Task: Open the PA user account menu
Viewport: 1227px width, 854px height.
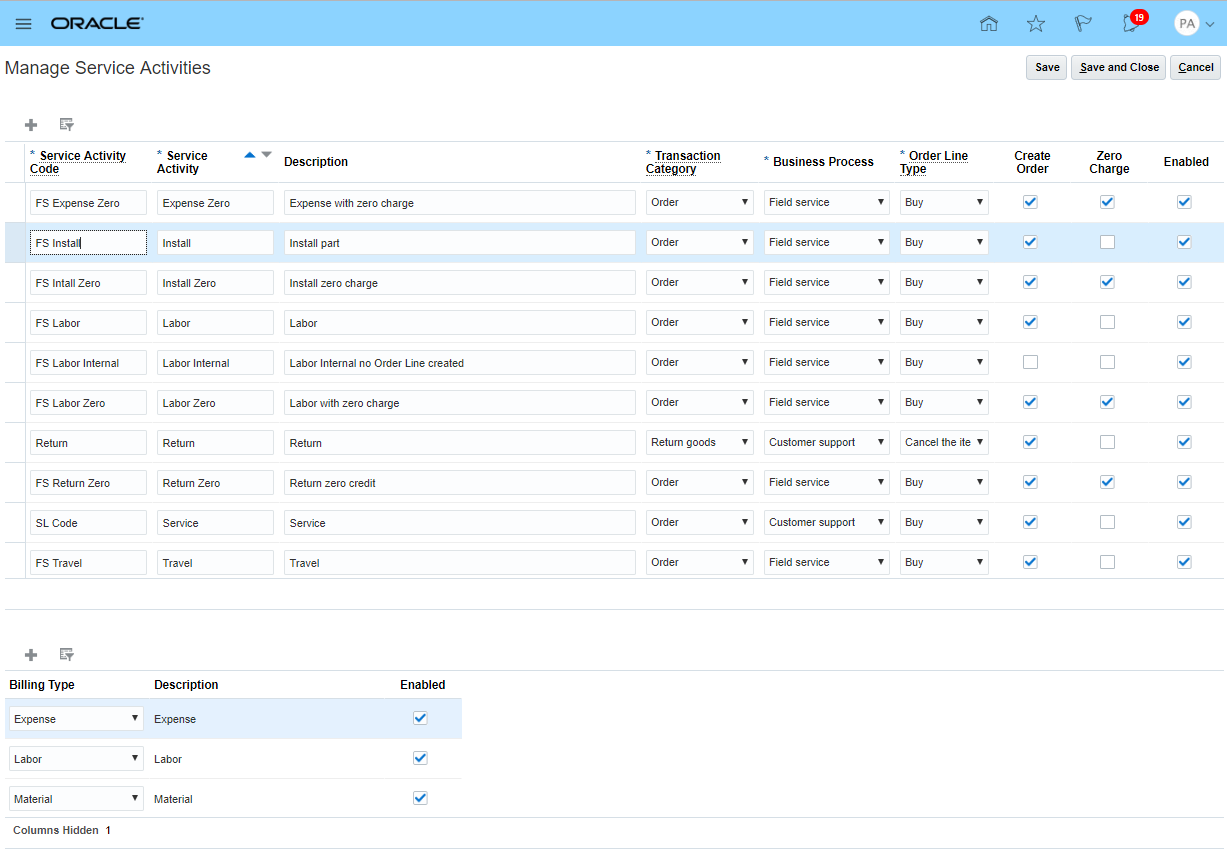Action: (x=1194, y=24)
